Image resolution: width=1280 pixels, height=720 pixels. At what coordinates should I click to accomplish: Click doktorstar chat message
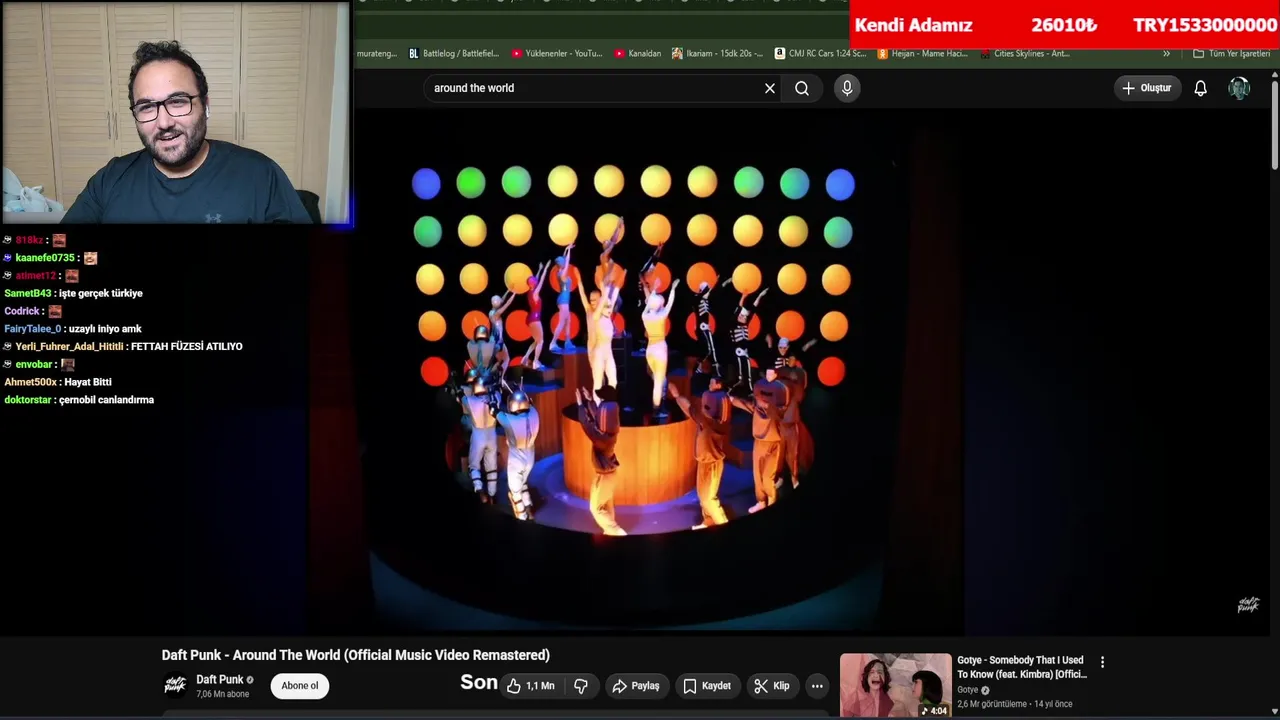point(79,400)
